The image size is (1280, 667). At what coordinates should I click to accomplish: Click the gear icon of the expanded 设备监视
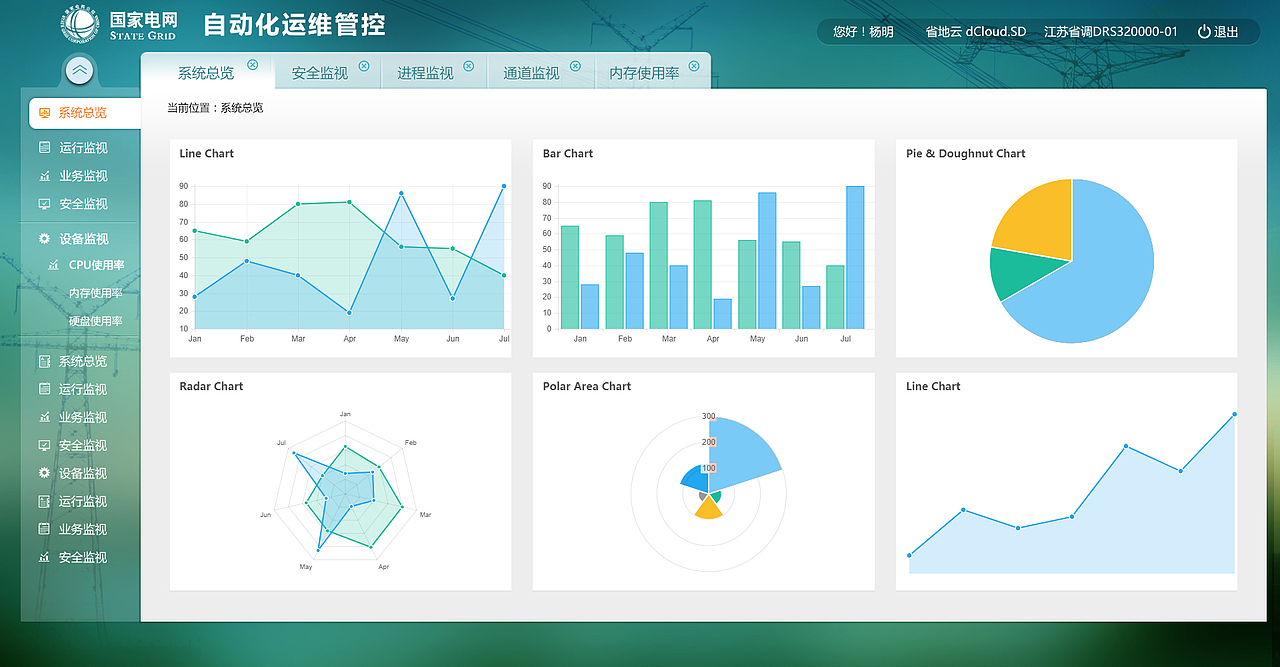[x=44, y=239]
